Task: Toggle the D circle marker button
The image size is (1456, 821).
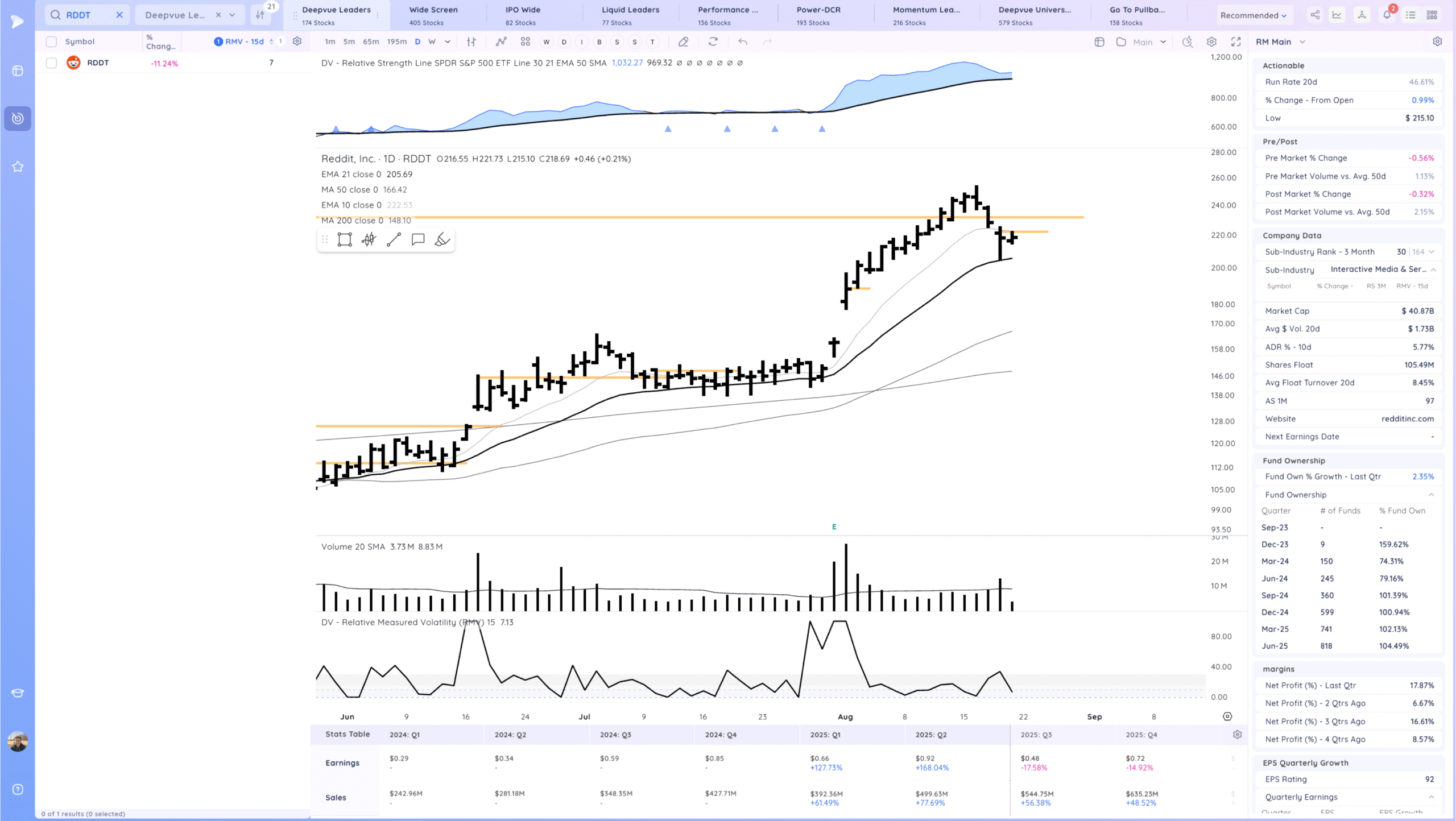Action: tap(564, 42)
